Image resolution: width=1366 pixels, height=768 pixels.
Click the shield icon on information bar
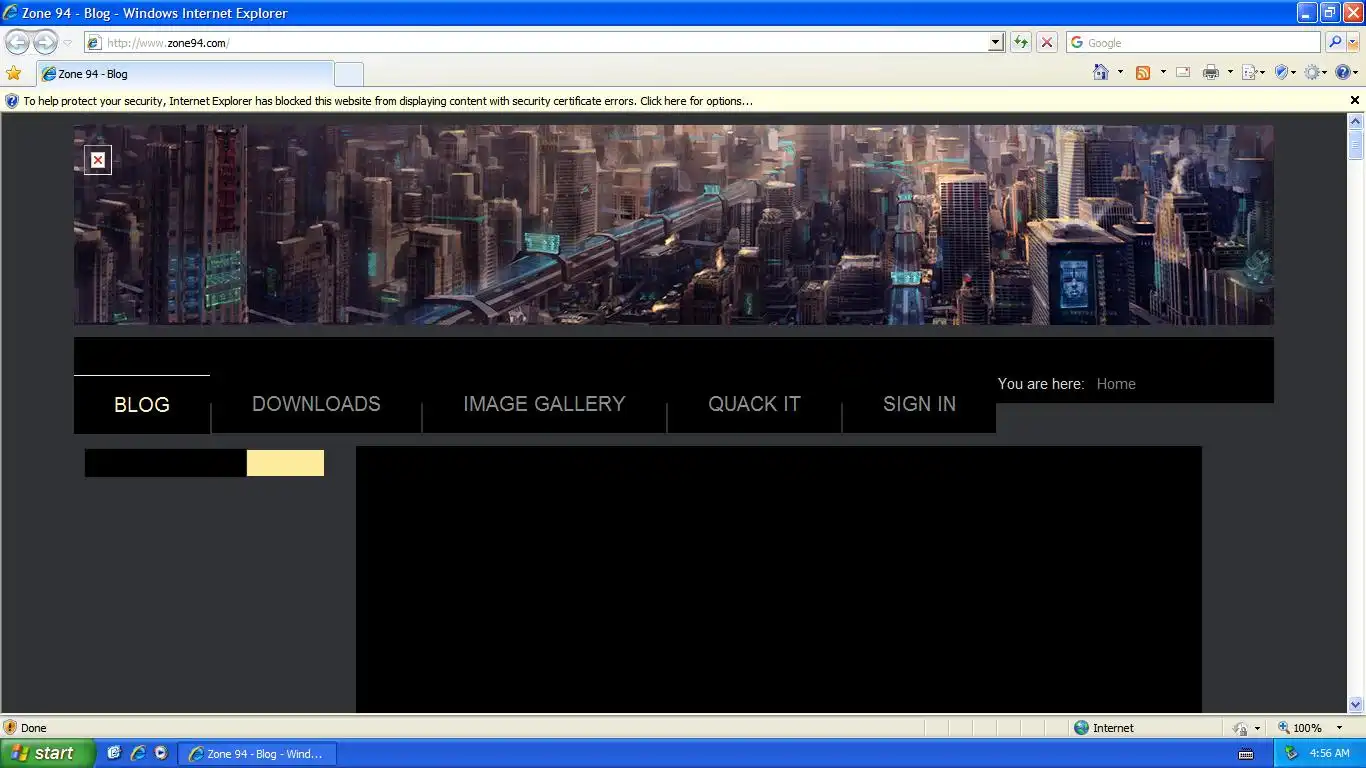point(12,101)
